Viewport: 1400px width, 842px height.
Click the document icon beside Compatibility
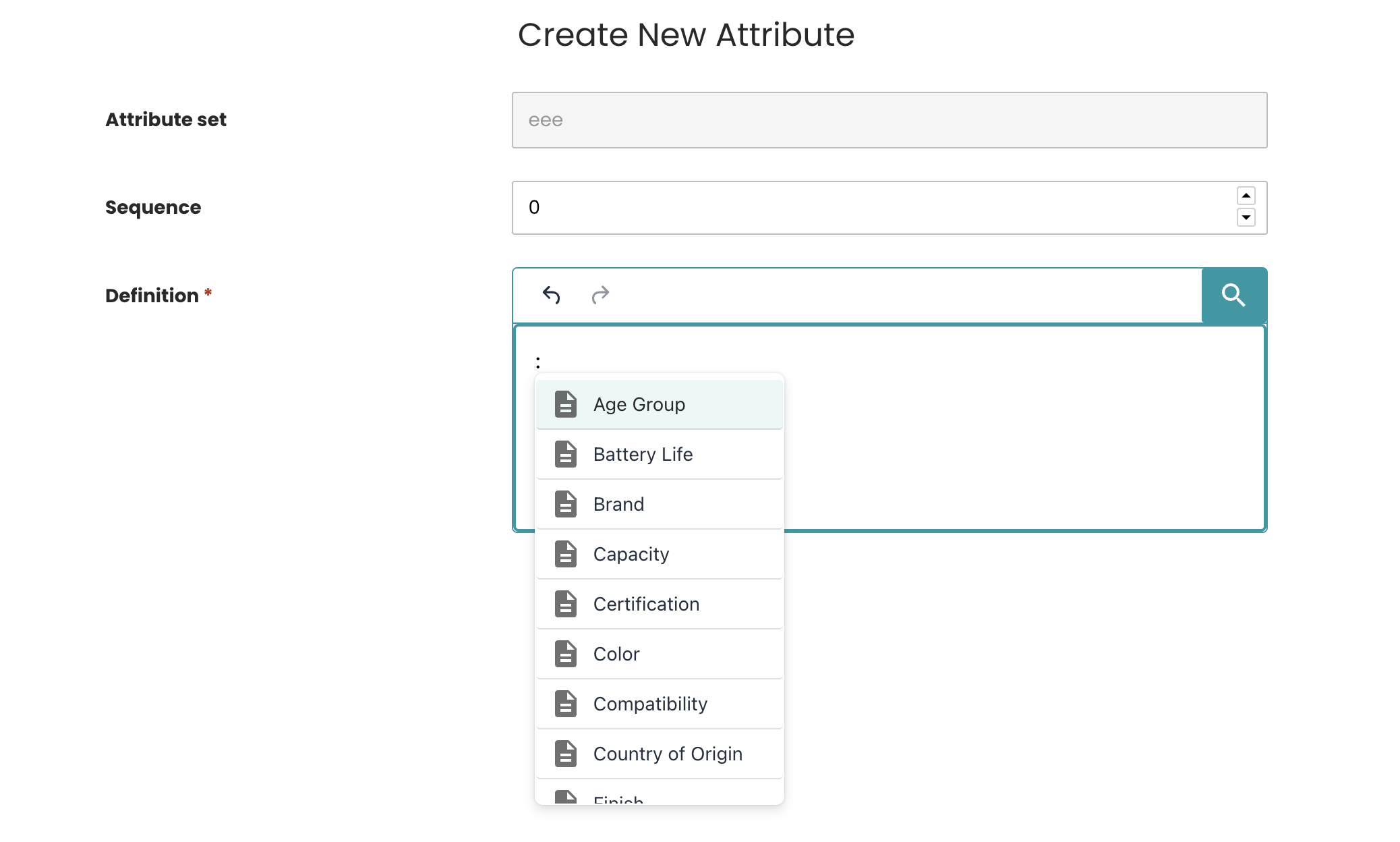point(565,704)
